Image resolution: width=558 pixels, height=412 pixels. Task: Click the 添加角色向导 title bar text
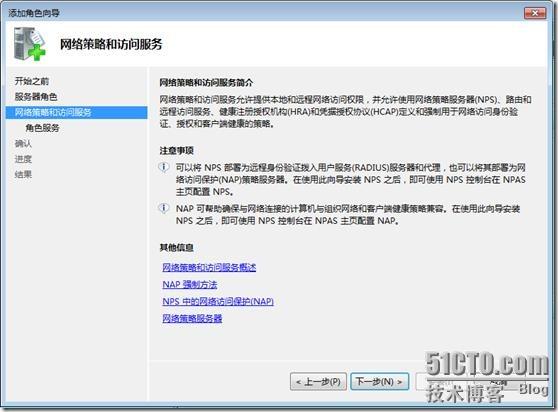click(33, 13)
